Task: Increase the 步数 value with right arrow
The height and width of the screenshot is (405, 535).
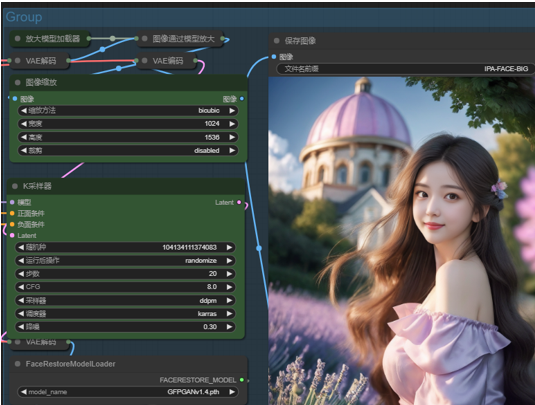Action: click(x=229, y=274)
